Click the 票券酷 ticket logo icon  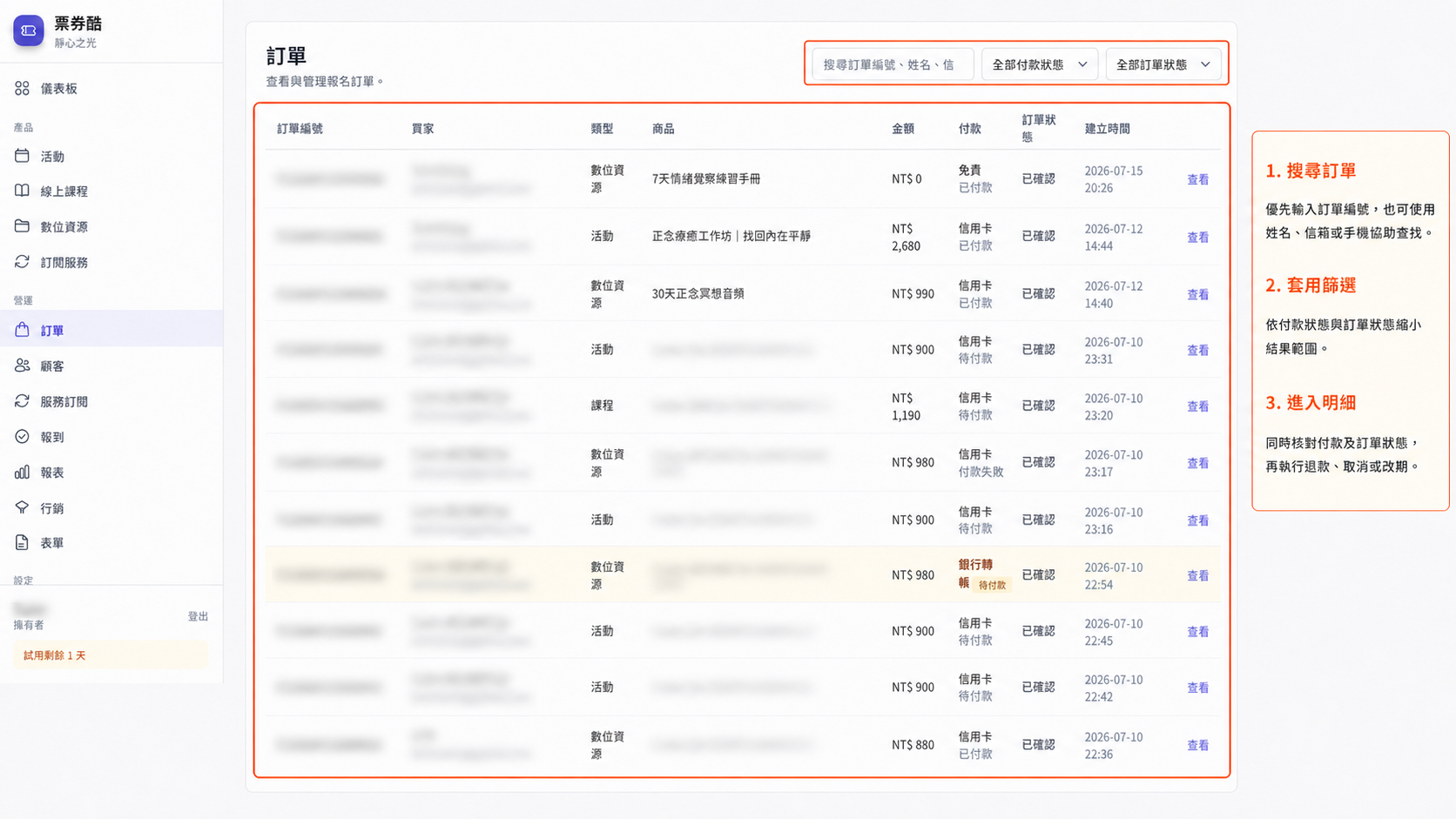29,30
